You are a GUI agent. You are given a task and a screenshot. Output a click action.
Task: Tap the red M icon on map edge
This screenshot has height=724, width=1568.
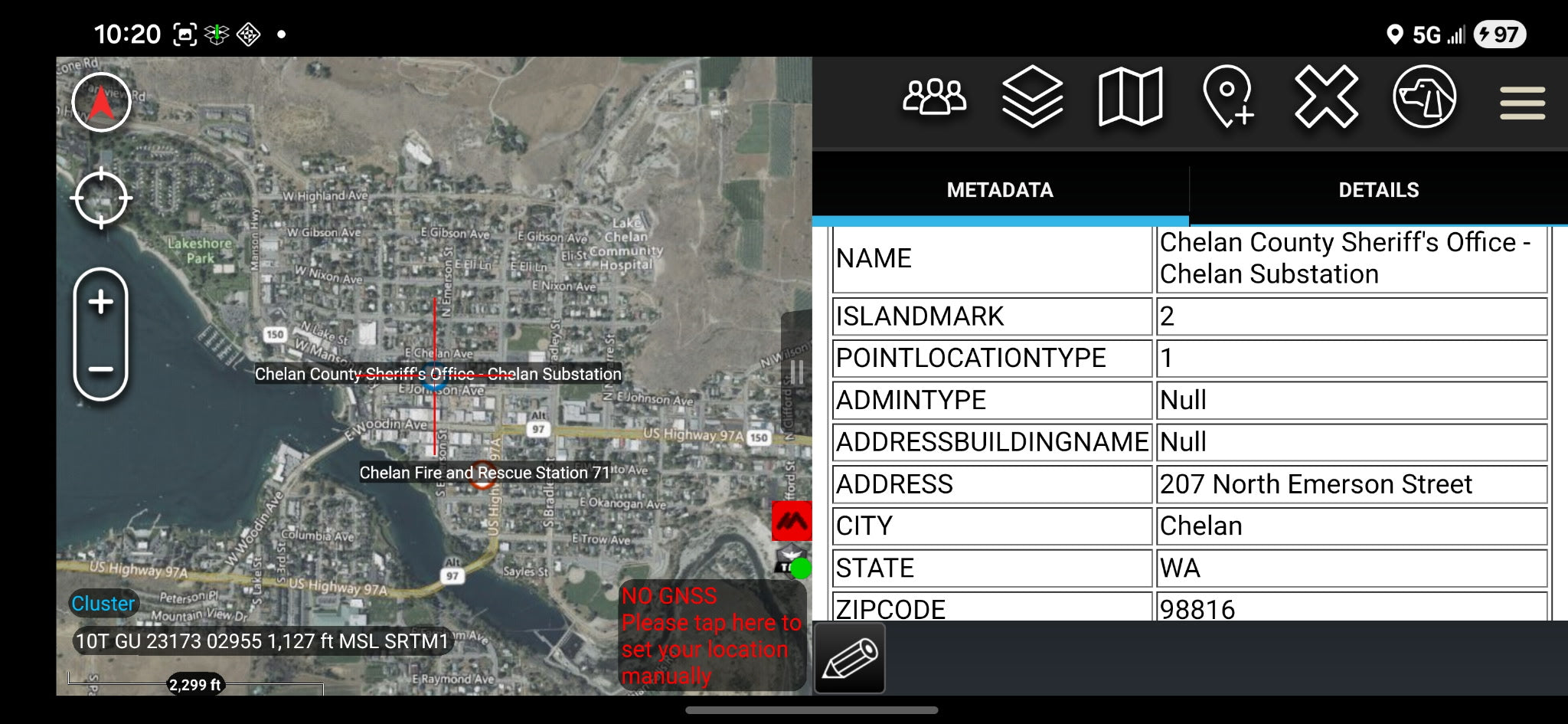[791, 522]
